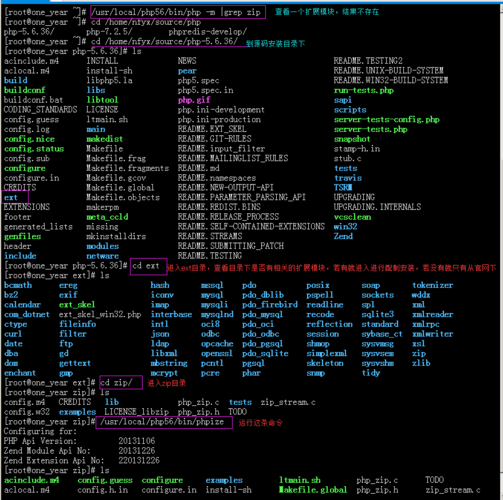Select the EXTENSIONS file name

27,207
